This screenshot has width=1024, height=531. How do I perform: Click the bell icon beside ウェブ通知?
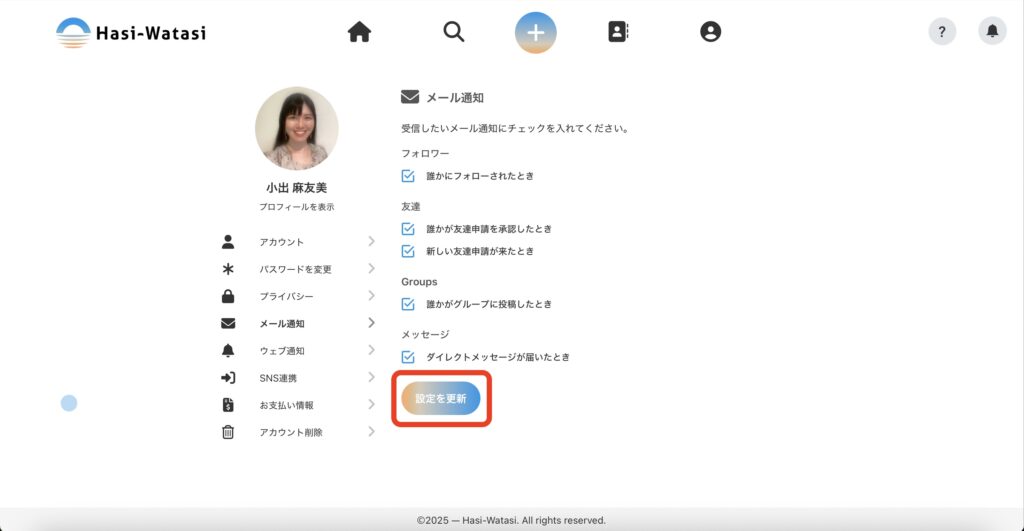point(228,351)
